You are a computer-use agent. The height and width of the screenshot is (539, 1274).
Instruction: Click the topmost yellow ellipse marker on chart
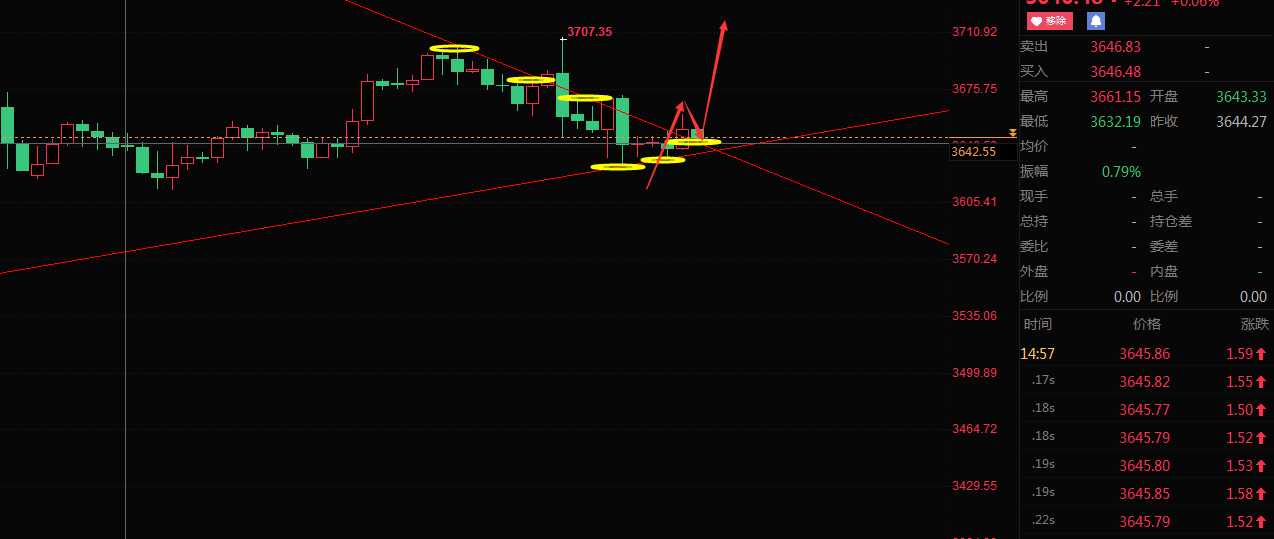point(454,48)
